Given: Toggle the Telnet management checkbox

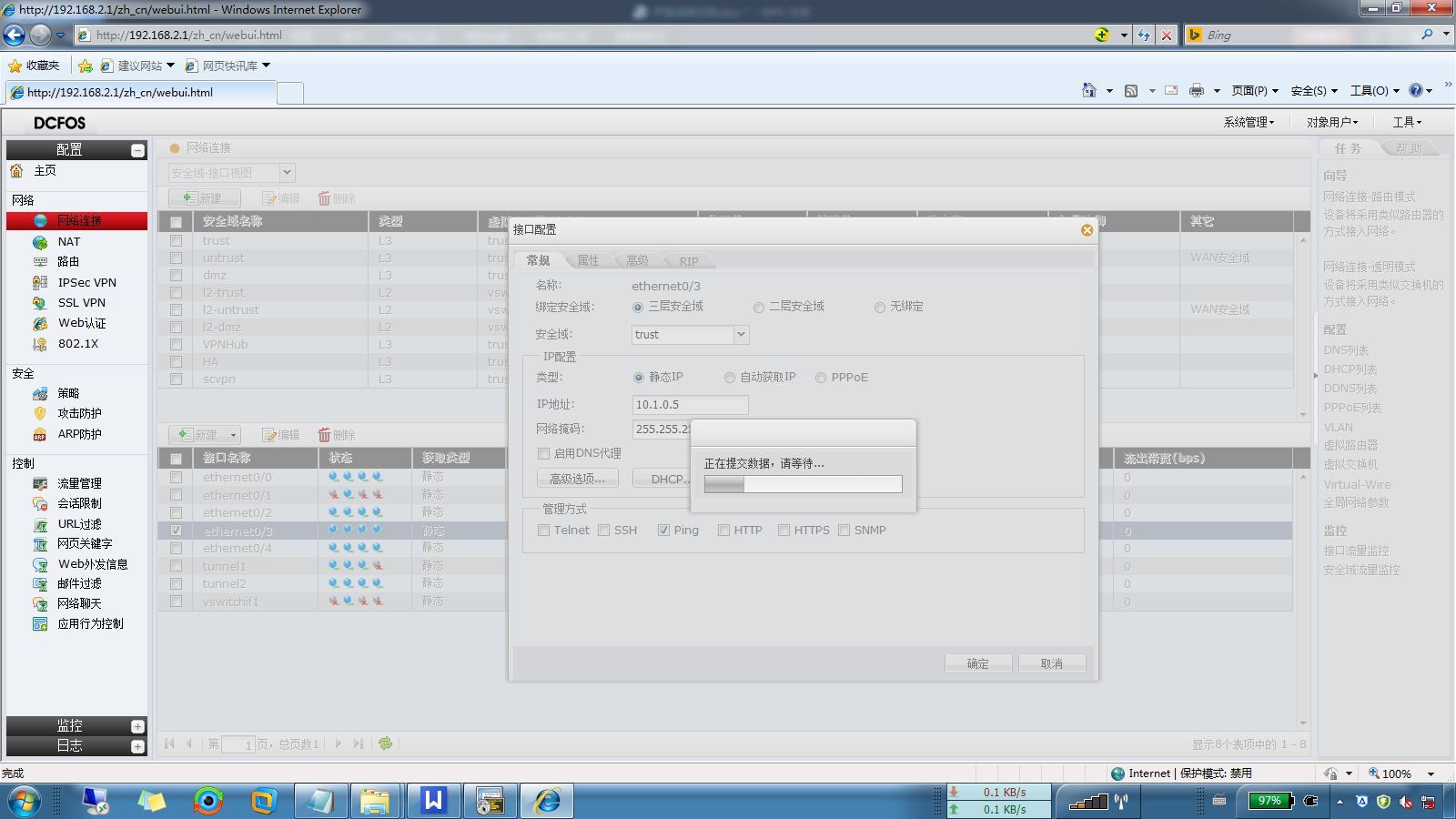Looking at the screenshot, I should (543, 531).
